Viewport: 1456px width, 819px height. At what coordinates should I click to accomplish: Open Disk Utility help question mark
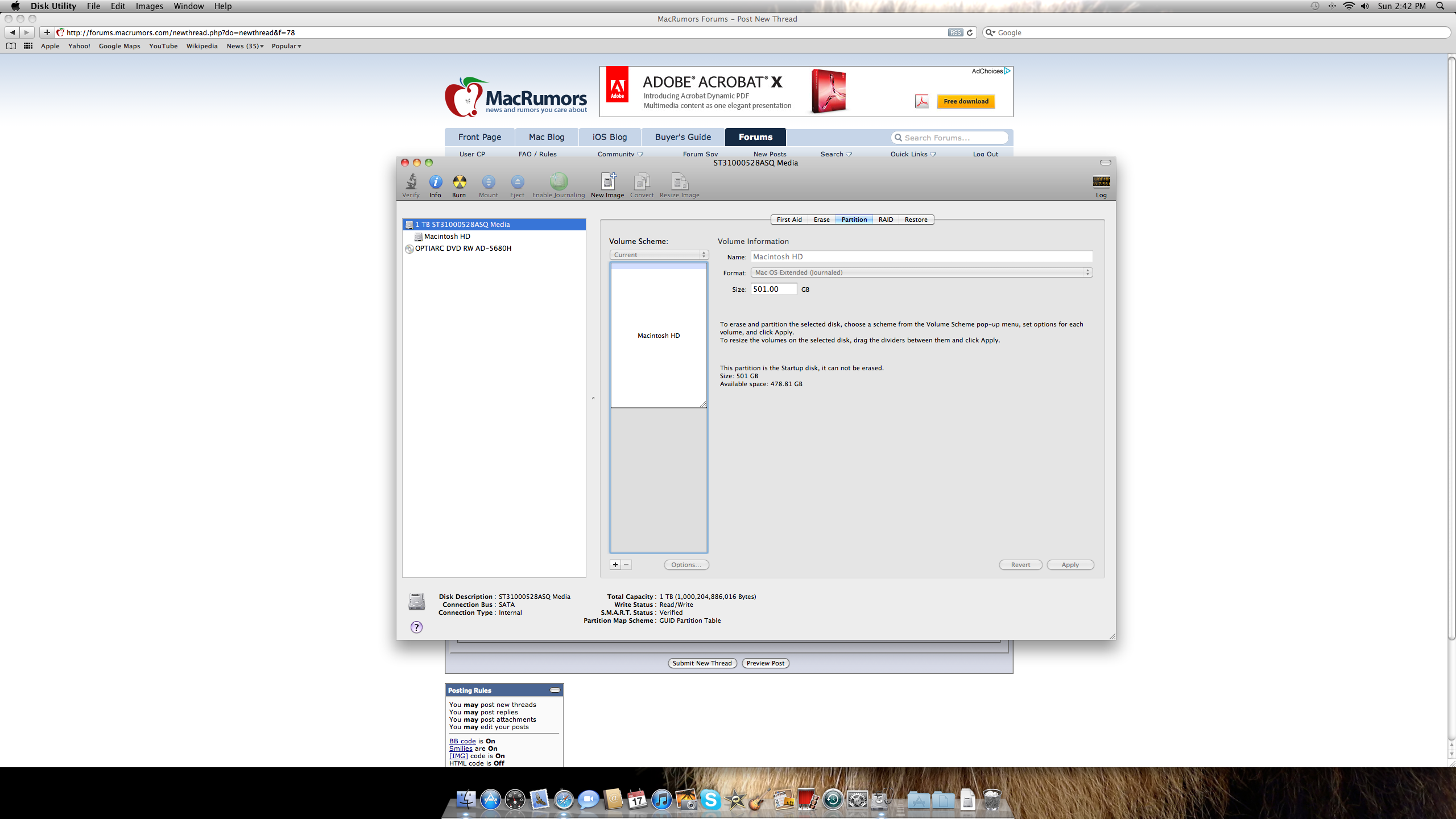416,627
